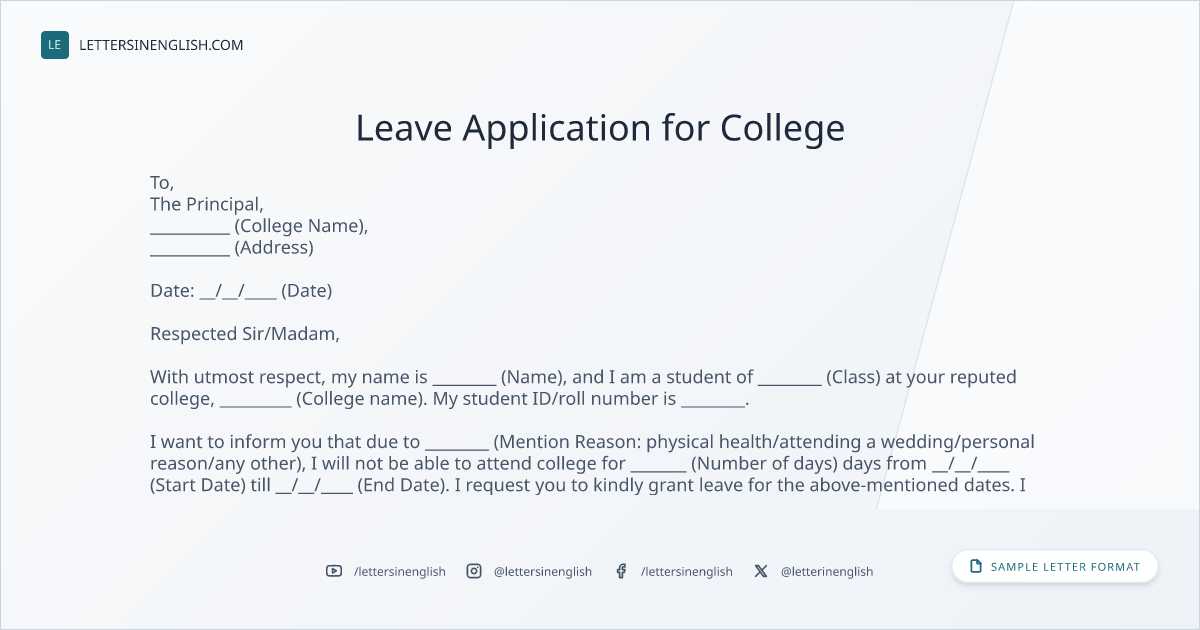This screenshot has width=1200, height=630.
Task: Click the Sample Letter Format button
Action: [x=1055, y=567]
